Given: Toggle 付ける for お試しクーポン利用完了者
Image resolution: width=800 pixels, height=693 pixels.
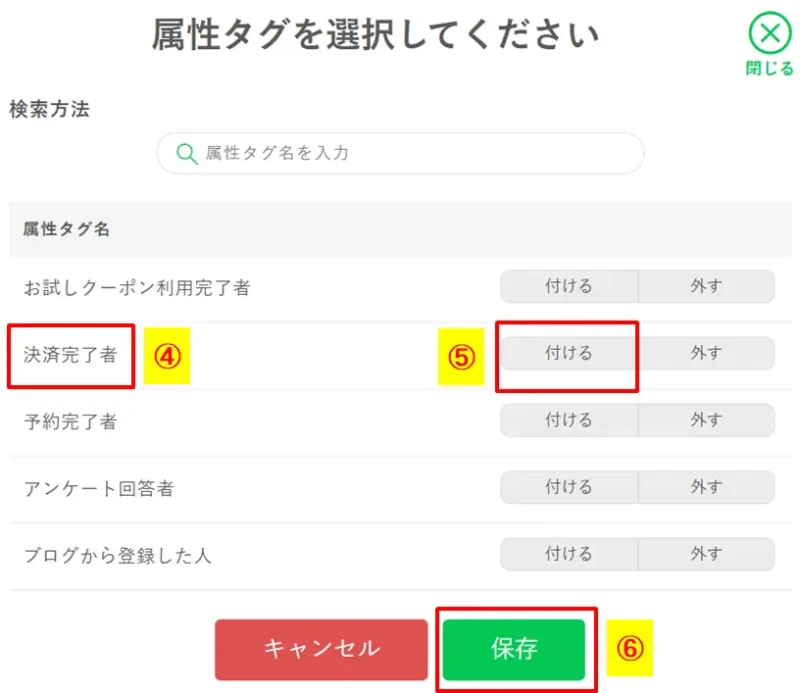Looking at the screenshot, I should click(567, 286).
